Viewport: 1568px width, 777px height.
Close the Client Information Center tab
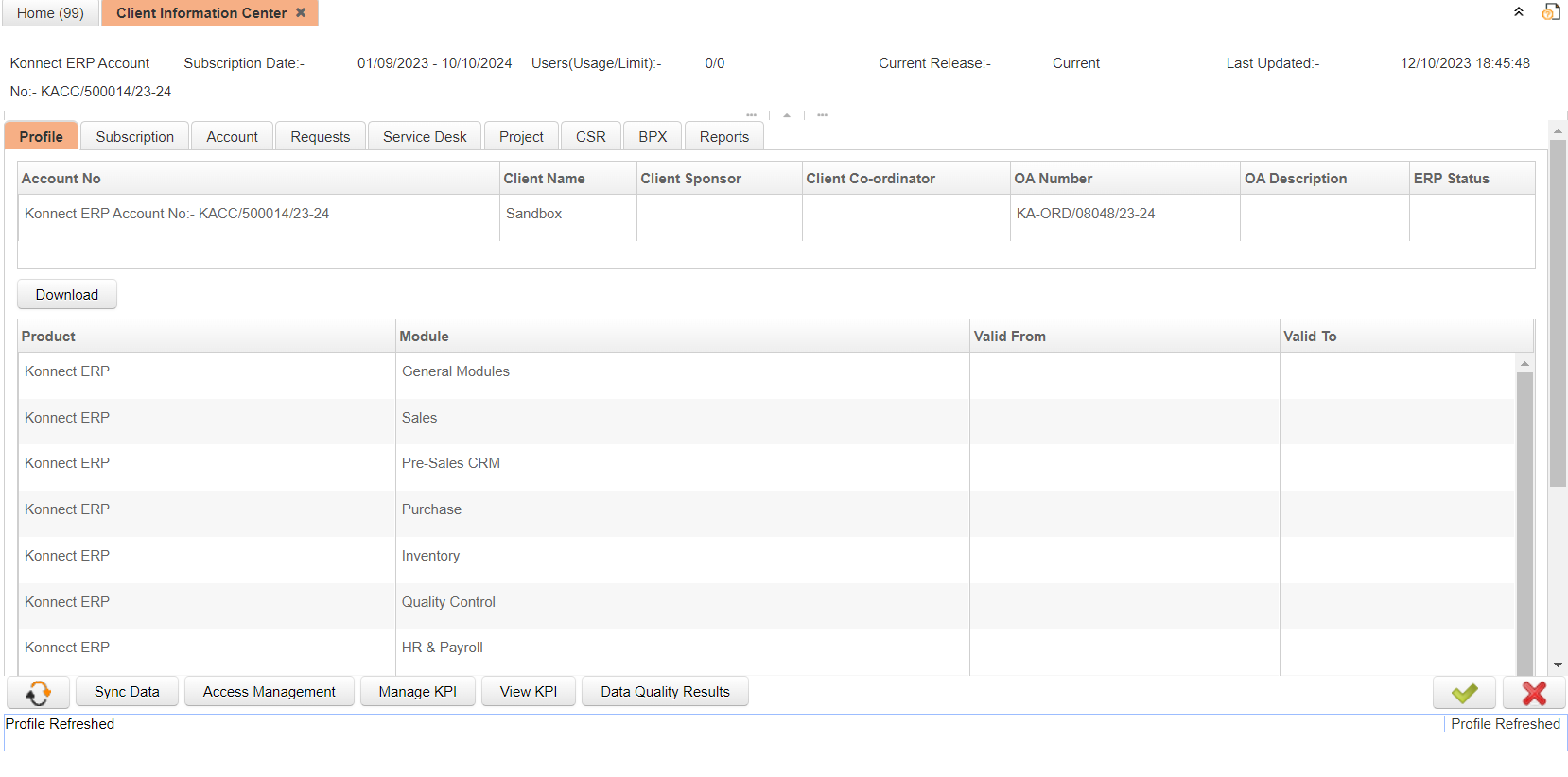coord(301,12)
